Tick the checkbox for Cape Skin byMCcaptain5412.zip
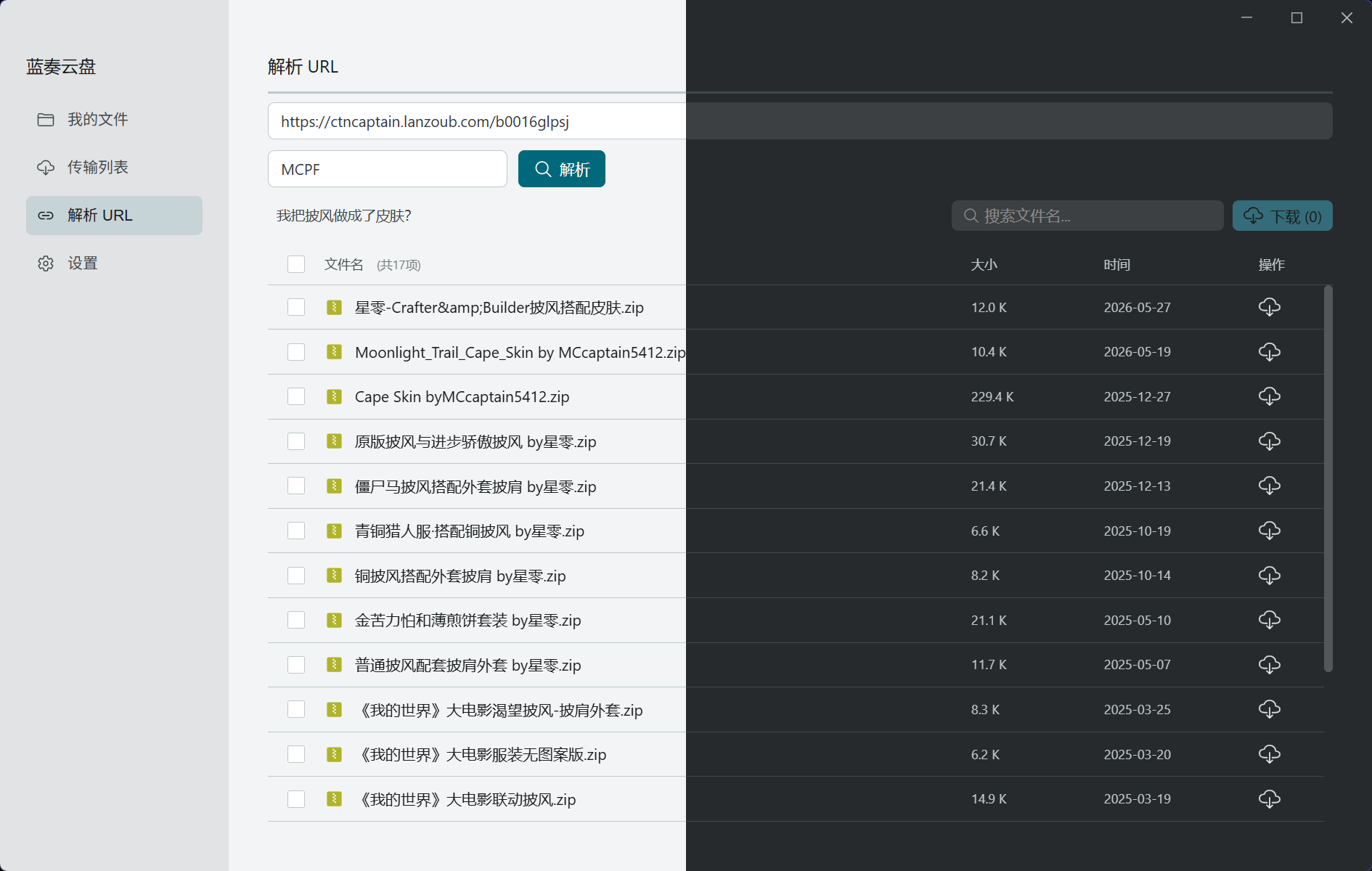 point(296,396)
